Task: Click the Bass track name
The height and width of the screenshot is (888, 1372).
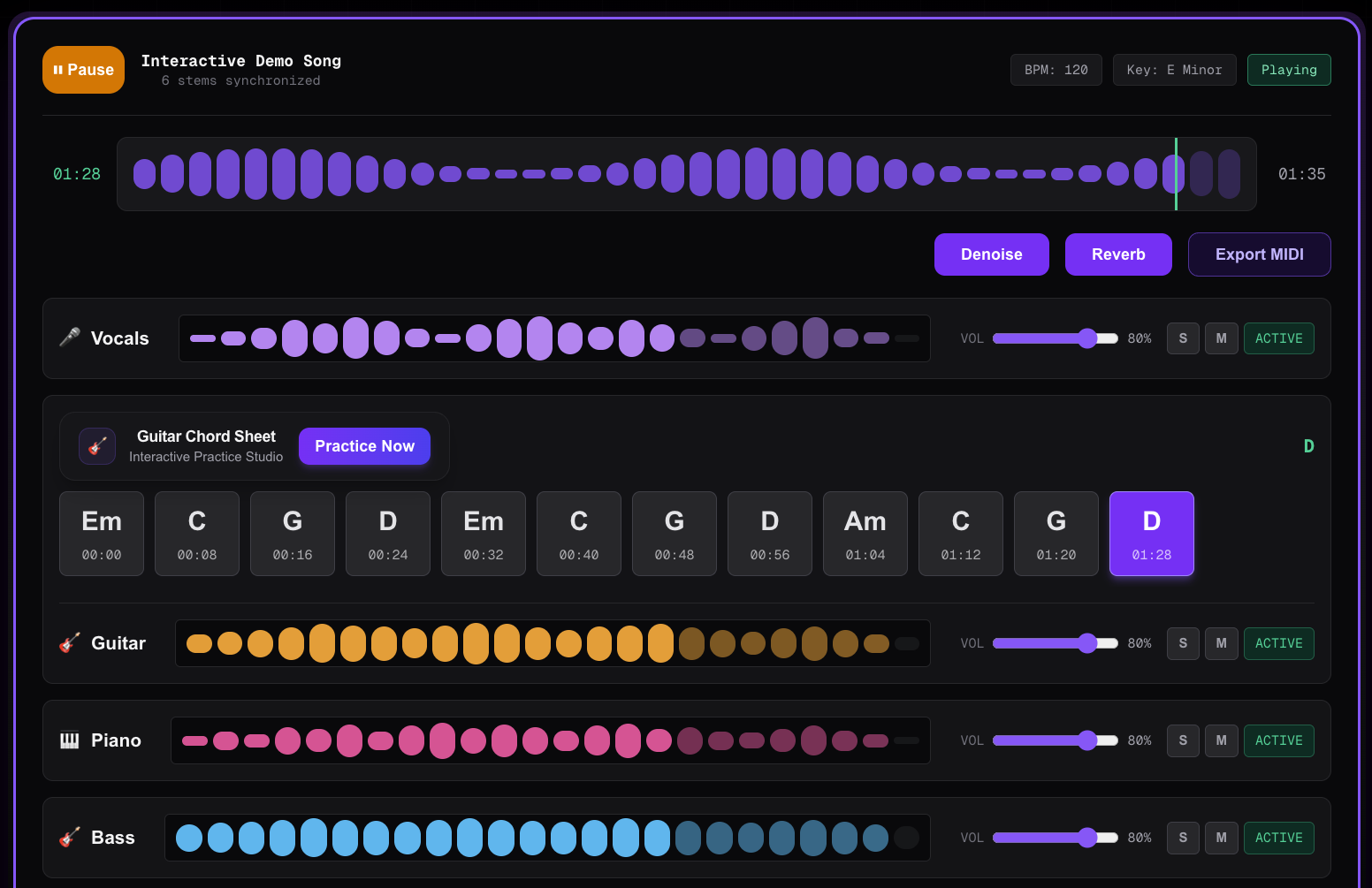Action: (x=113, y=838)
